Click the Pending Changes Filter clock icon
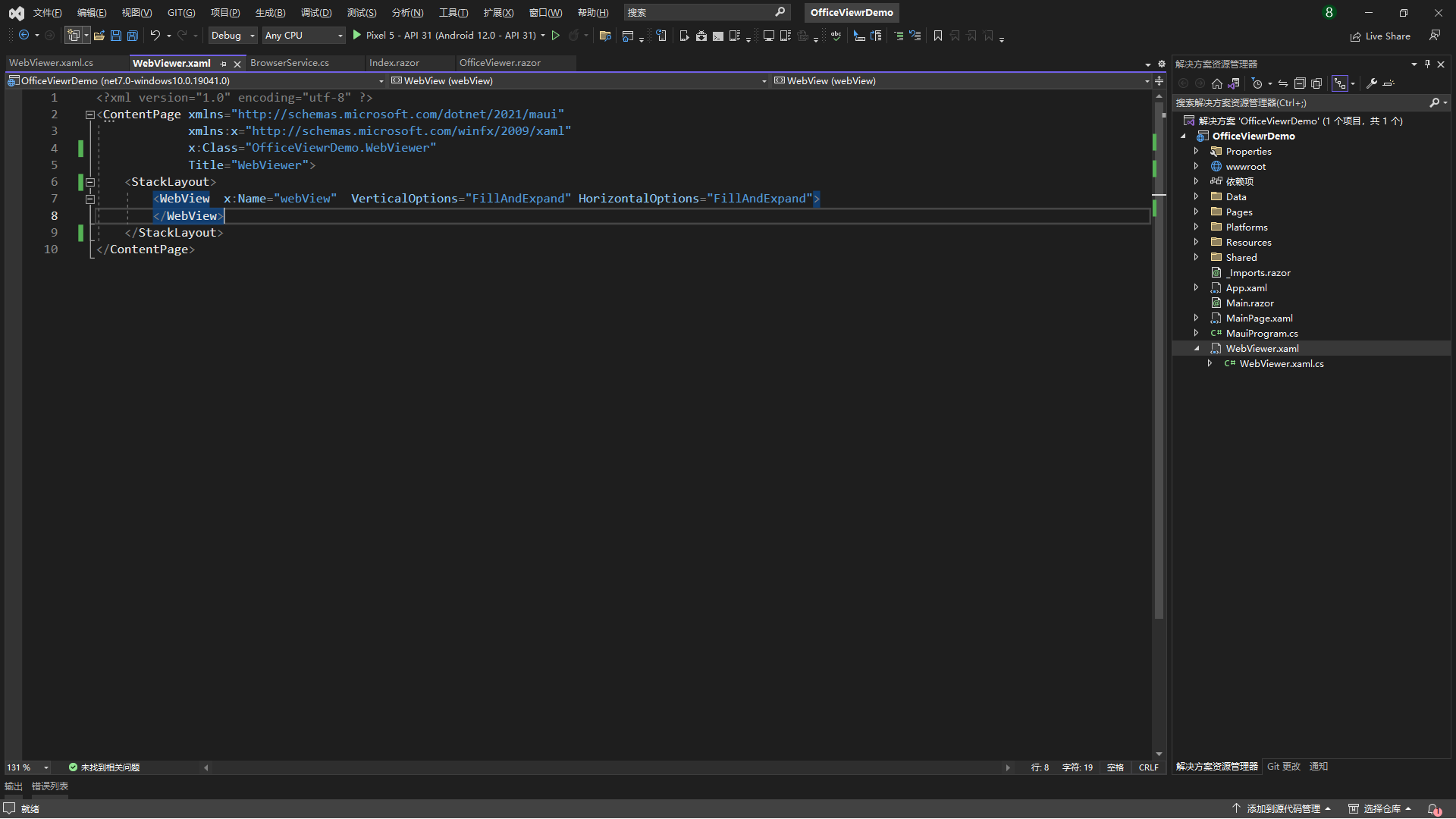The height and width of the screenshot is (819, 1456). (1257, 83)
